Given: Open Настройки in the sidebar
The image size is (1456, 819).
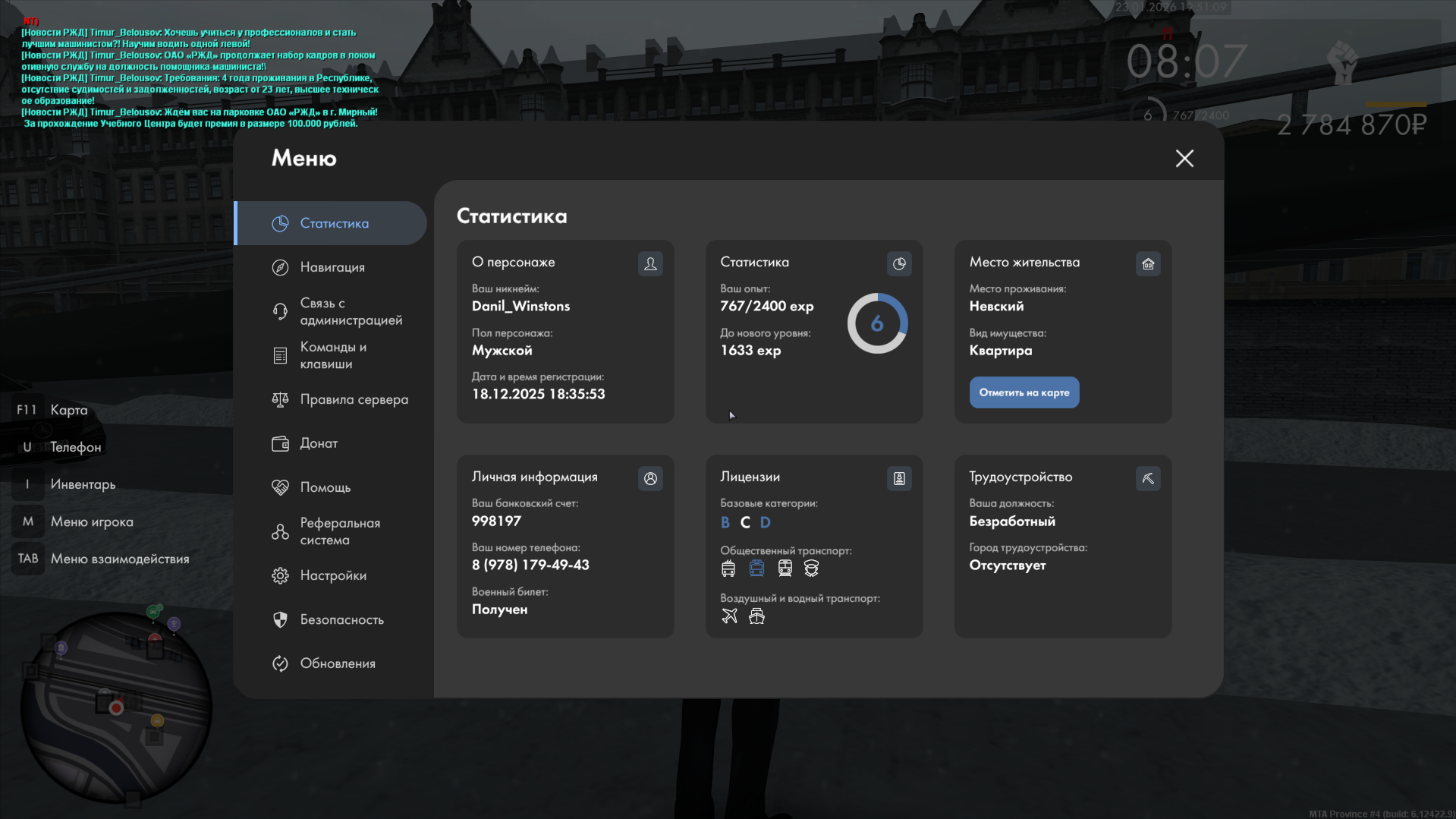Looking at the screenshot, I should (x=333, y=575).
